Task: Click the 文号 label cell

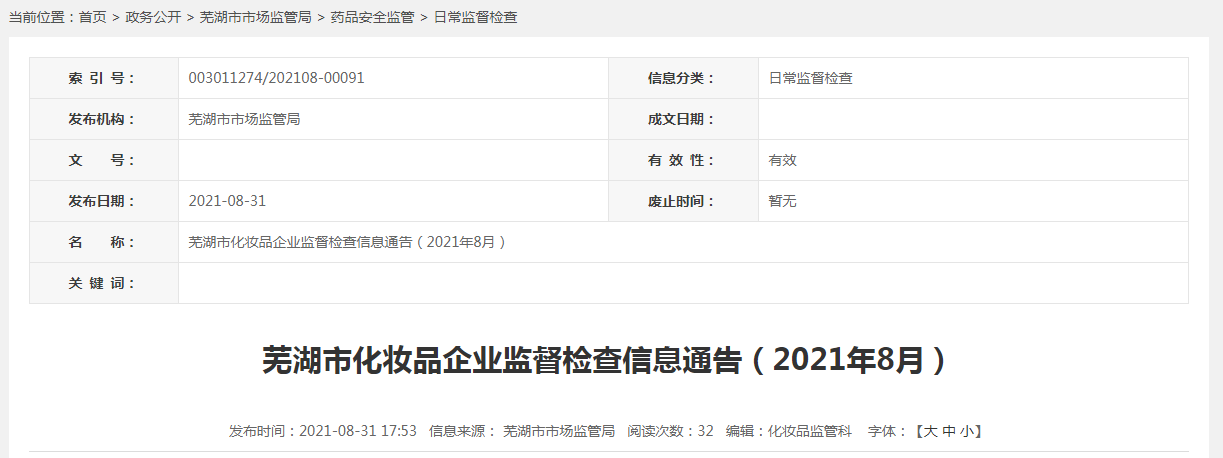Action: (x=104, y=160)
